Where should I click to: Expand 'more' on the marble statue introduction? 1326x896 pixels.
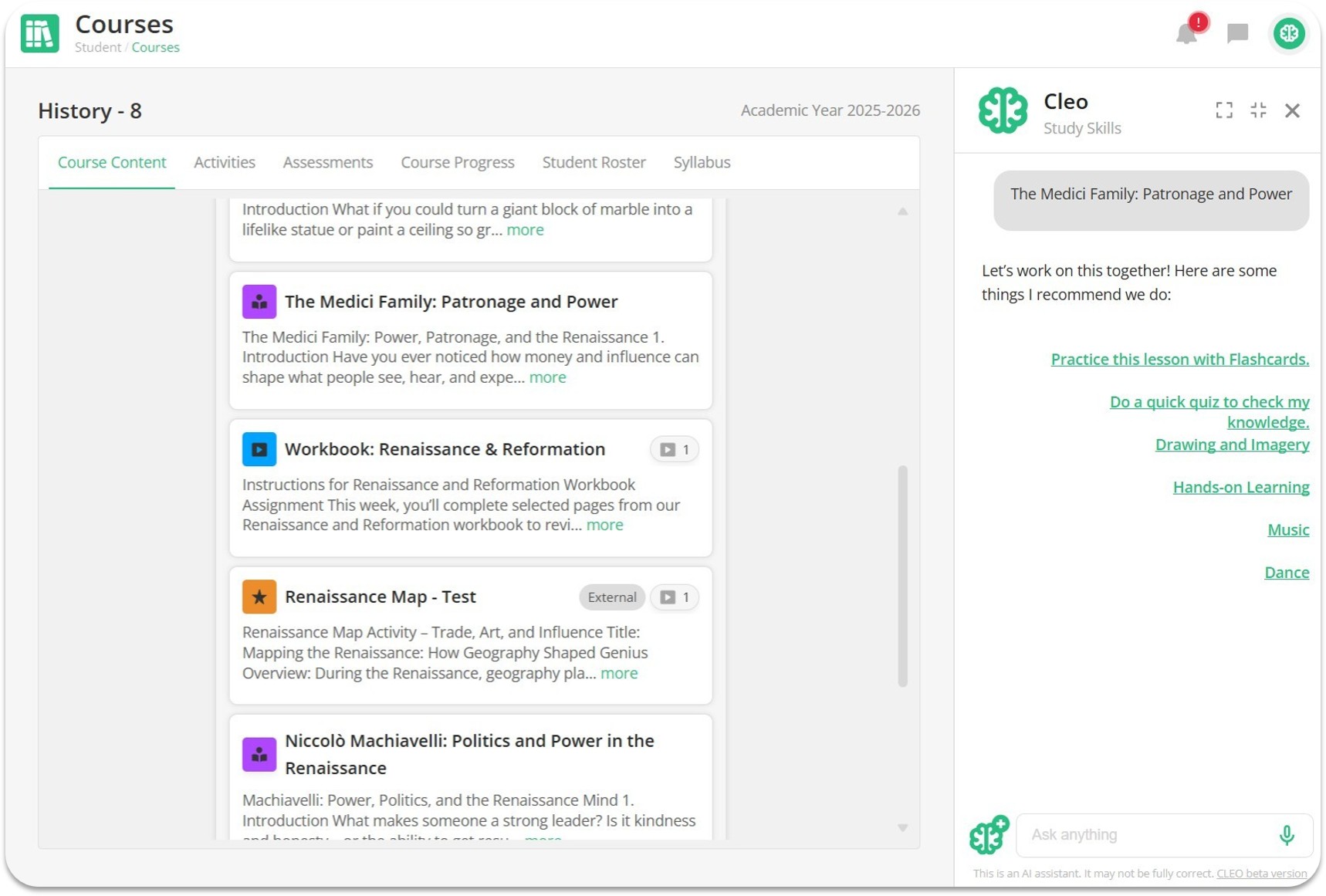pos(525,230)
